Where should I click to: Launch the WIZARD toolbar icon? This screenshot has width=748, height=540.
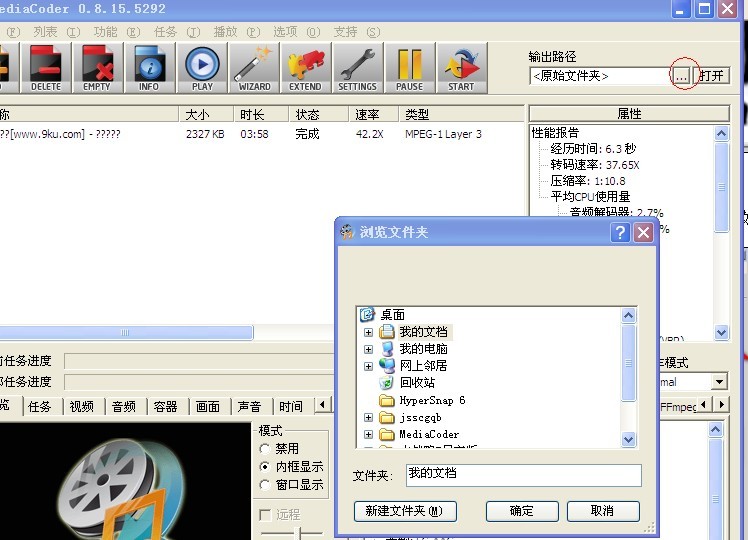[x=254, y=68]
